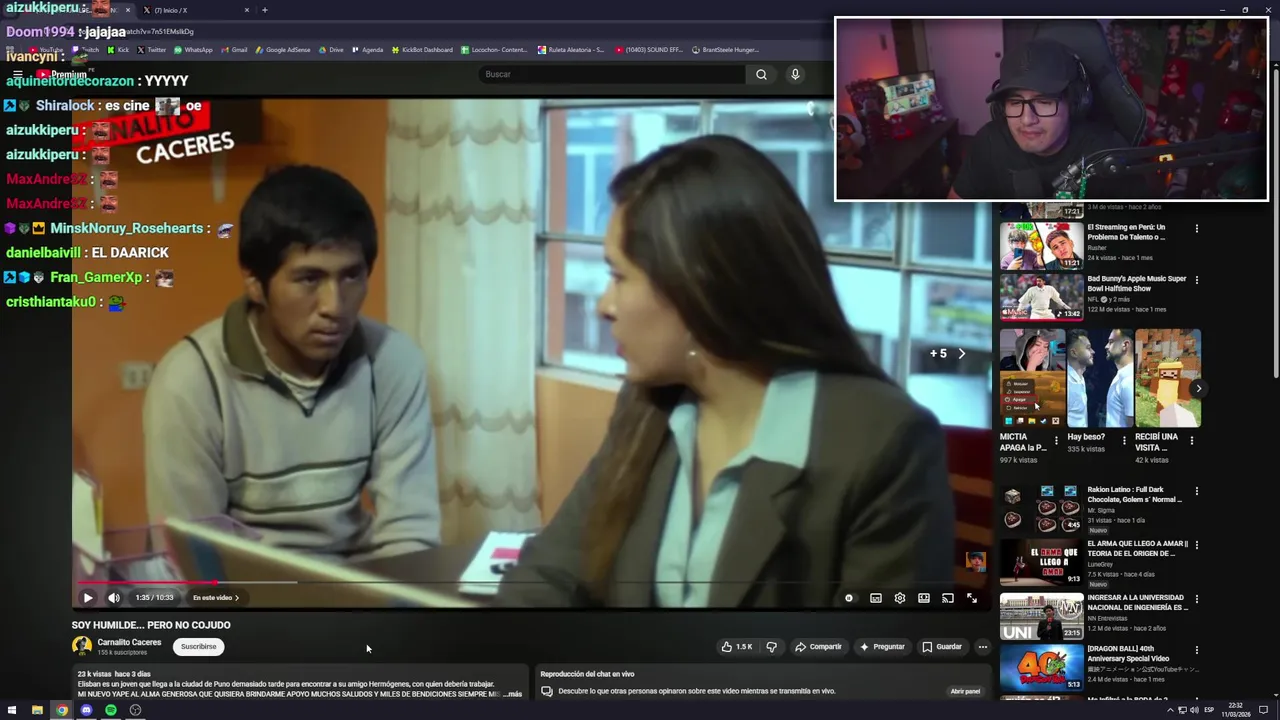The height and width of the screenshot is (720, 1280).
Task: Open more actions ellipsis beside Guardar
Action: pyautogui.click(x=982, y=647)
